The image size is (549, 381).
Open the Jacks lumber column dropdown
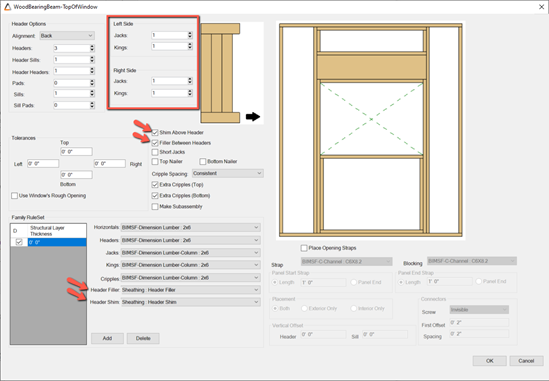click(190, 252)
